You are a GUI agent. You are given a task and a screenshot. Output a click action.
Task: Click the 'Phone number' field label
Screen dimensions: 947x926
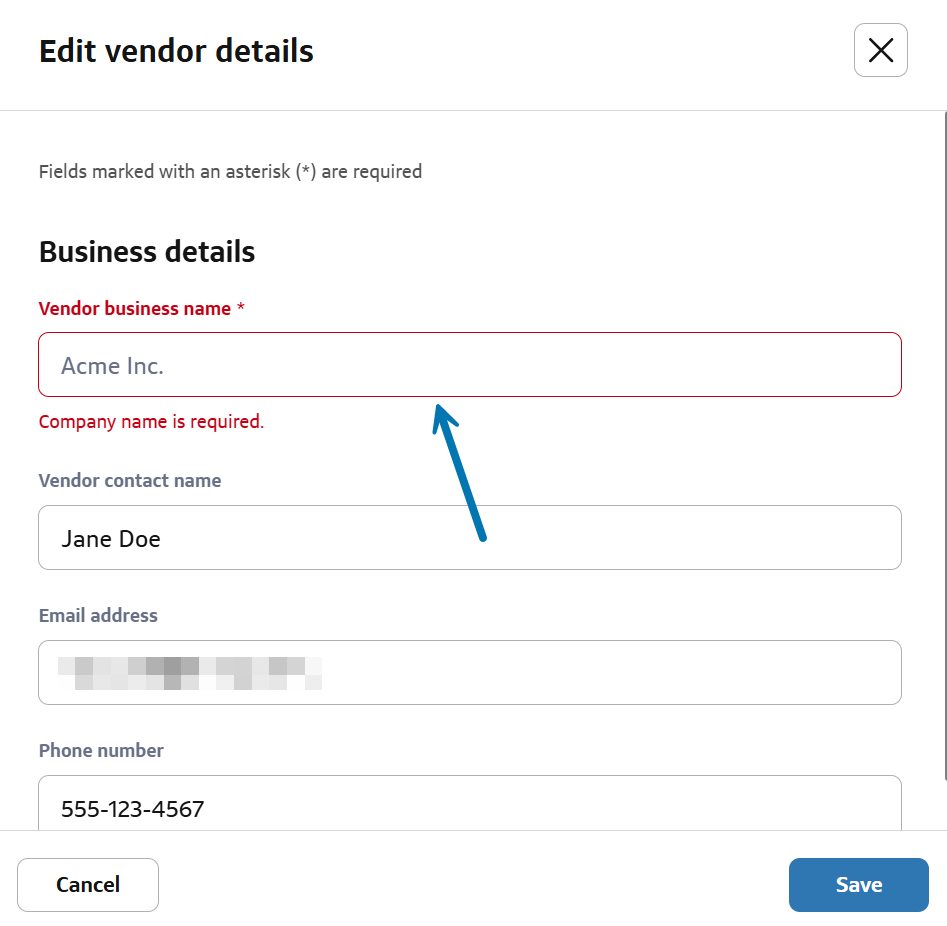click(x=101, y=751)
